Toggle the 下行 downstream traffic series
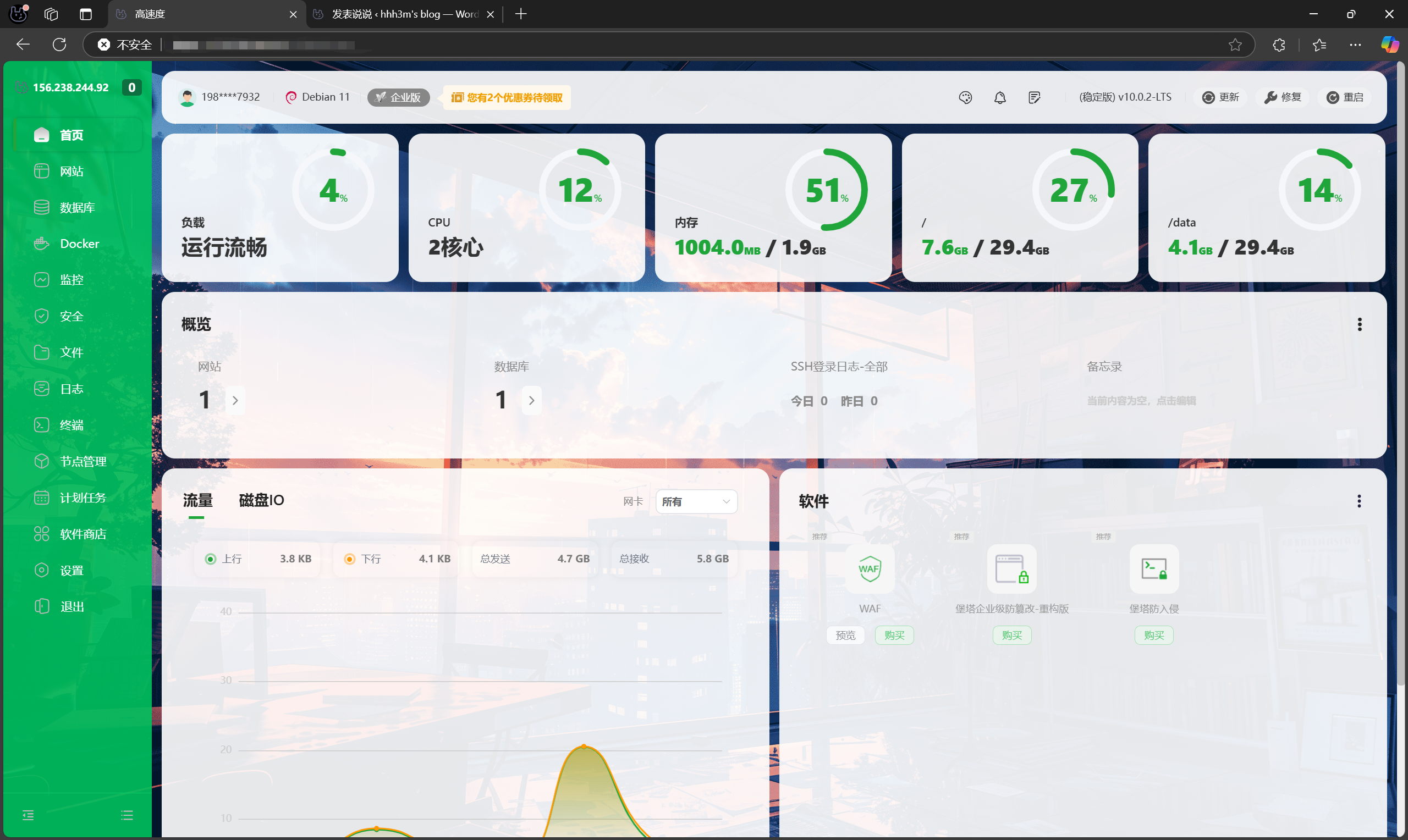 click(350, 559)
